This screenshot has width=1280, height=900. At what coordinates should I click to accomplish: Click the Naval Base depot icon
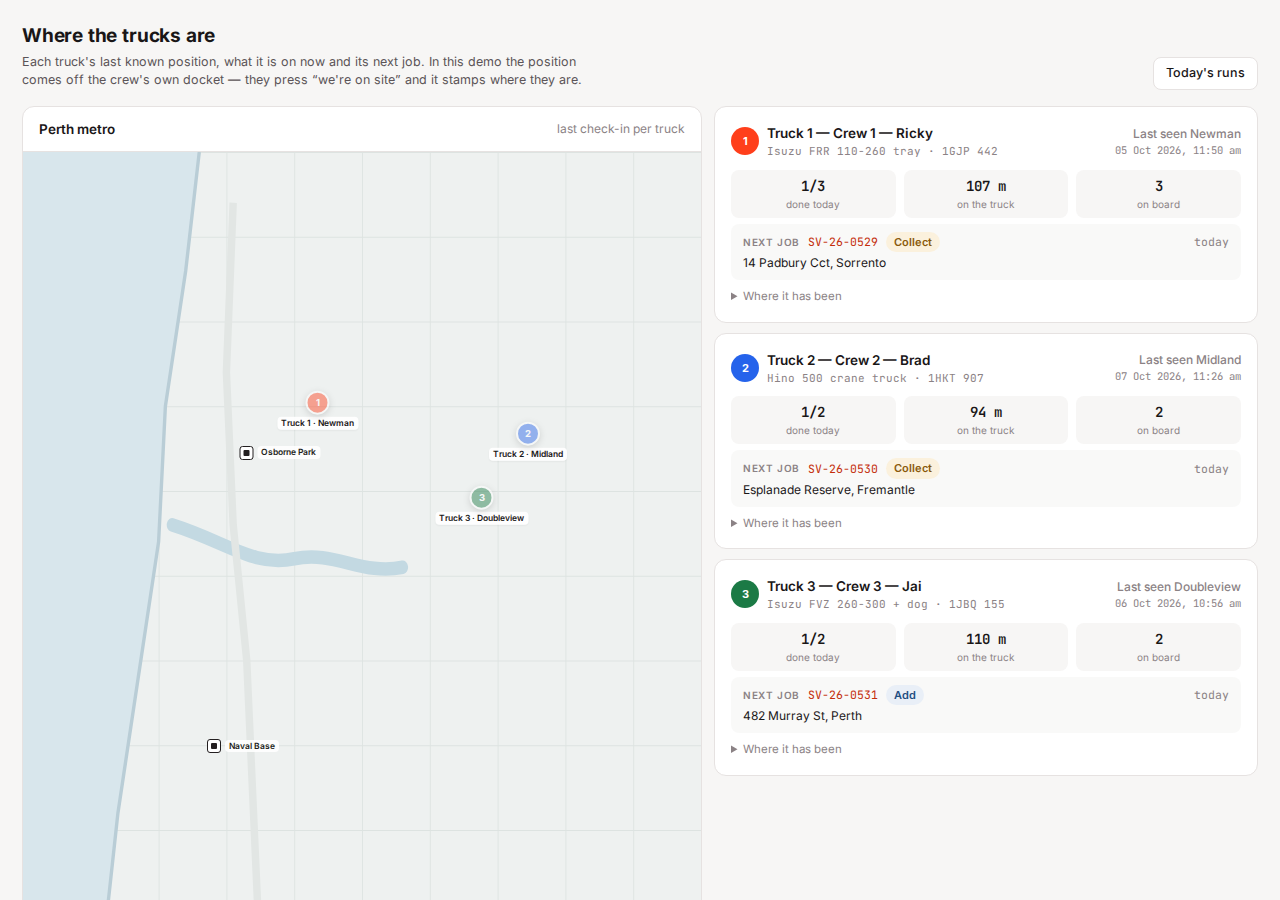pos(214,746)
